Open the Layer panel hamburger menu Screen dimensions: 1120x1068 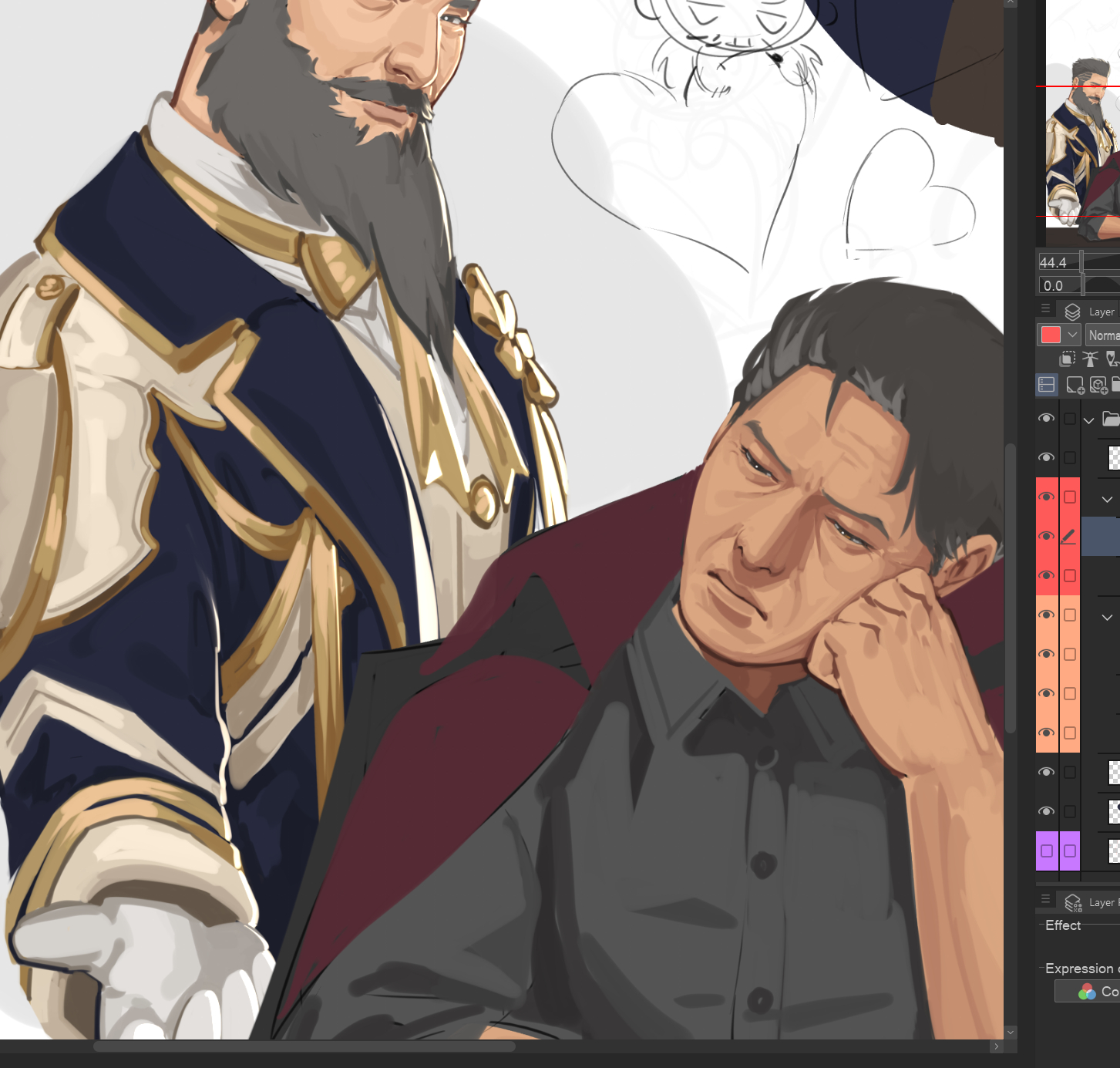1045,309
